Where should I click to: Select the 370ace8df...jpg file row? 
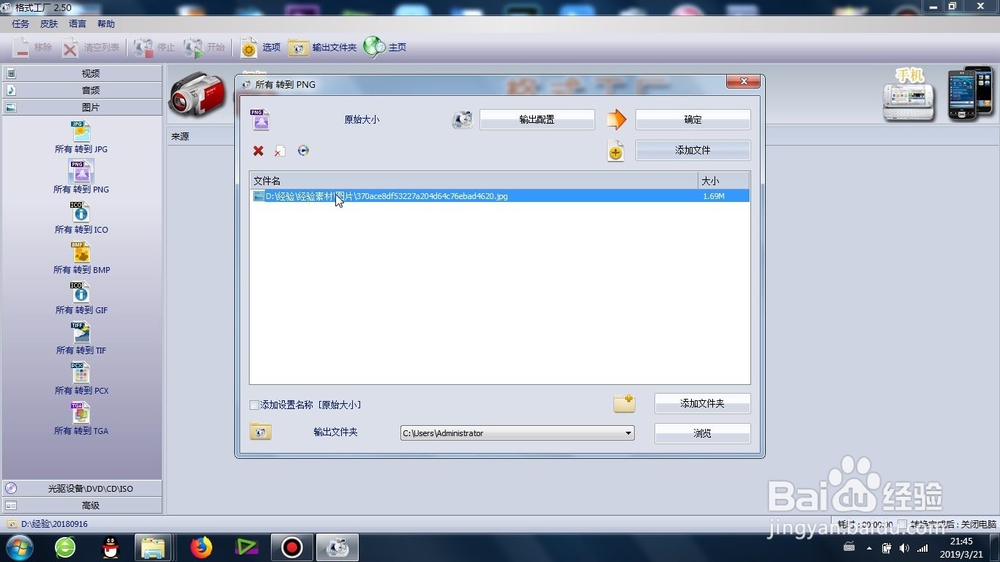[500, 196]
